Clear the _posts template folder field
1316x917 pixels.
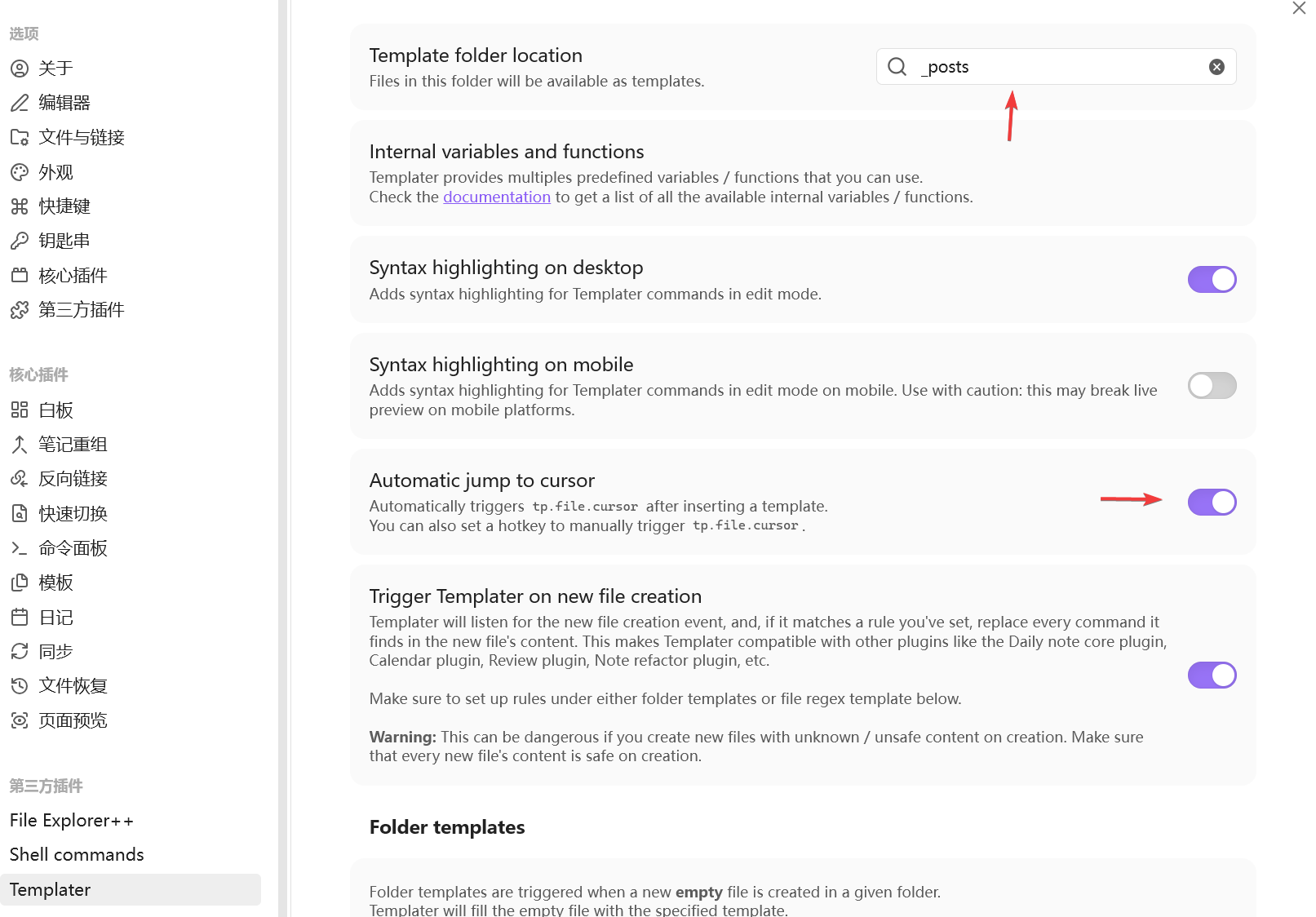[1216, 67]
